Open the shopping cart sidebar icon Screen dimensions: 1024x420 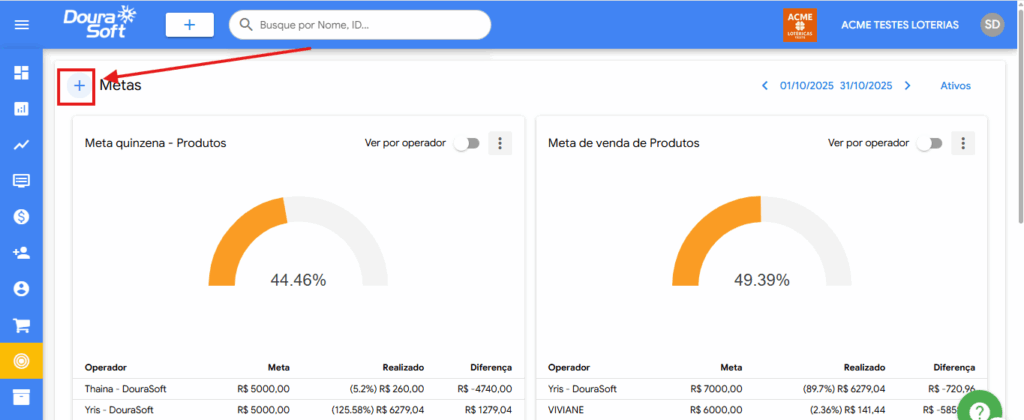point(21,325)
